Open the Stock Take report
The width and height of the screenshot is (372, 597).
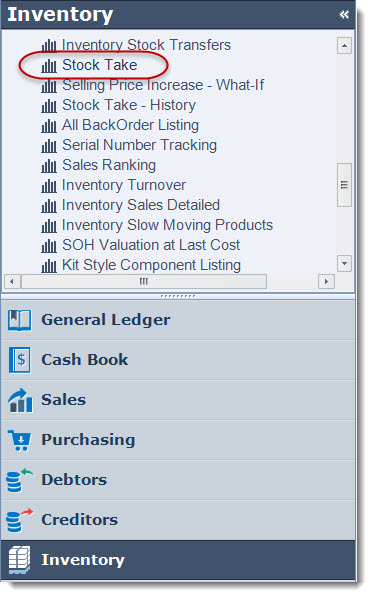point(99,65)
